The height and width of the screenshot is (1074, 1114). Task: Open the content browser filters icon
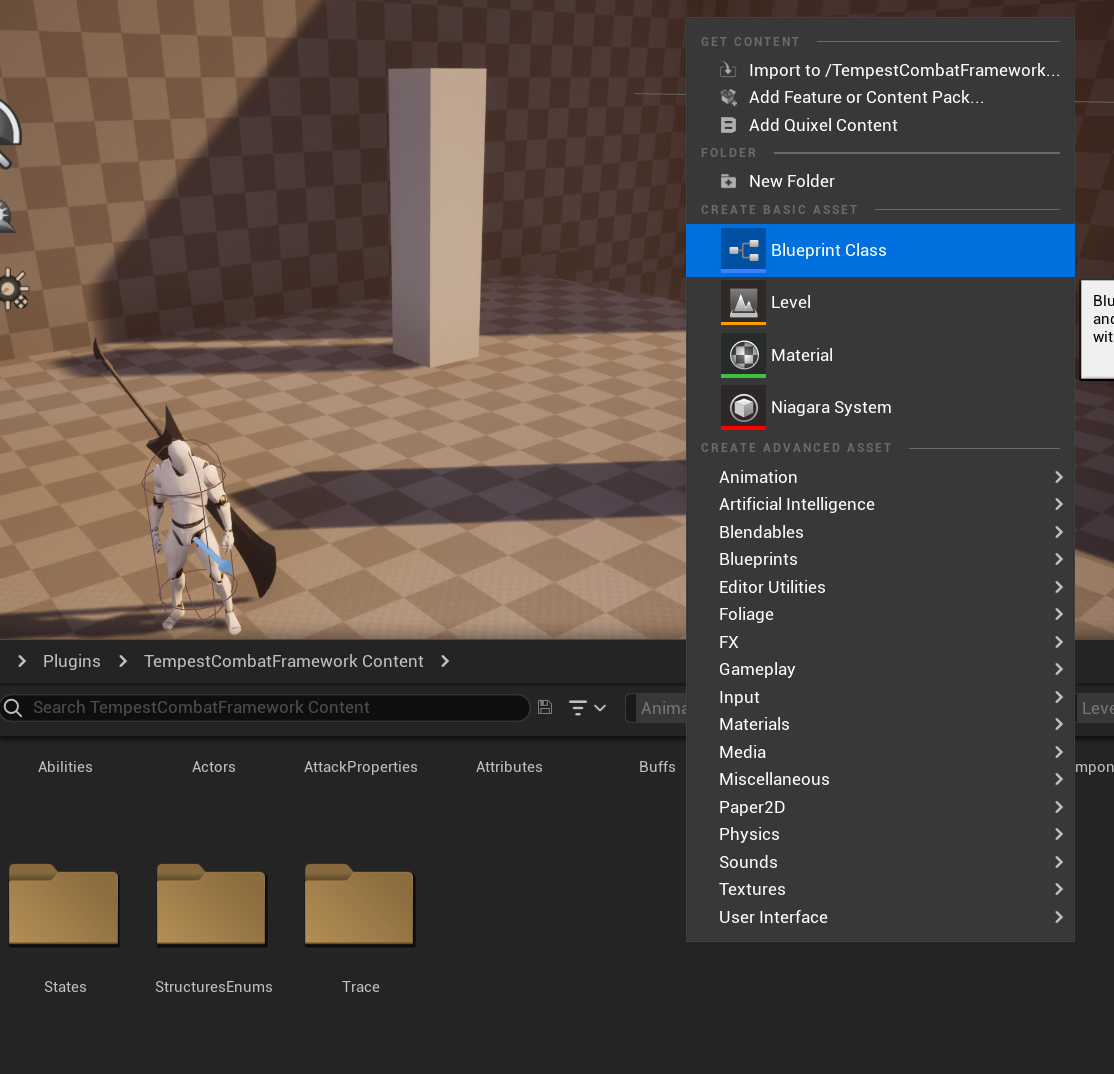[x=578, y=707]
